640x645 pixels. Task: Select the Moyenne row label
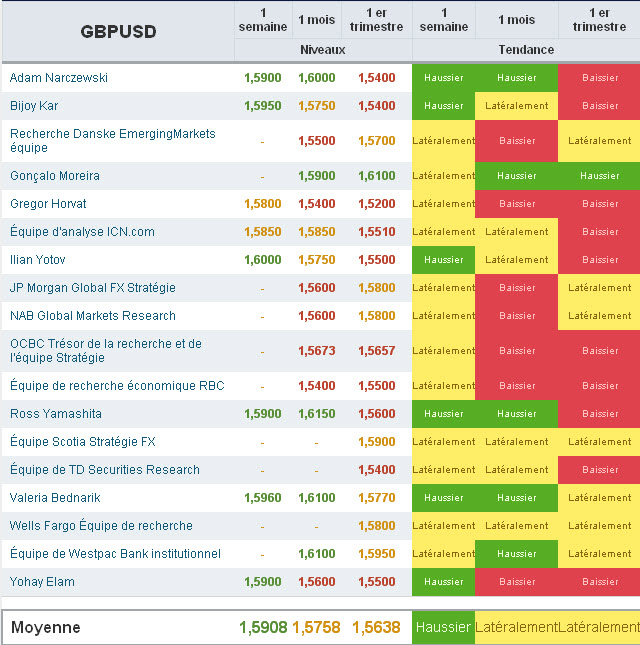[46, 627]
